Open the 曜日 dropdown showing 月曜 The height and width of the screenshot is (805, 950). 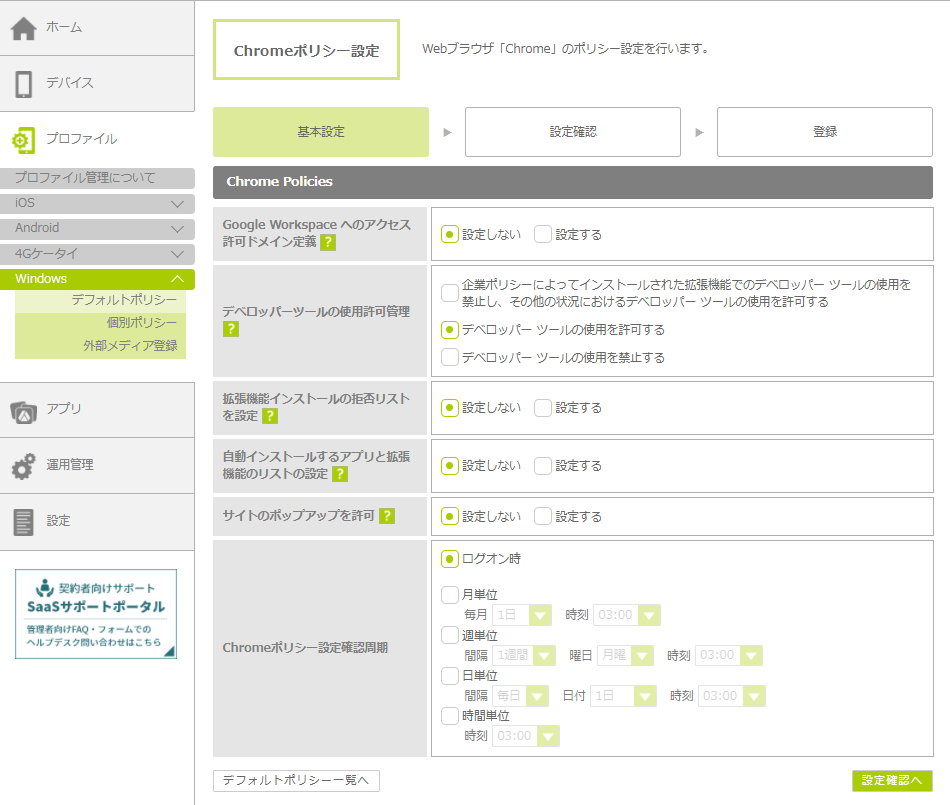(625, 656)
